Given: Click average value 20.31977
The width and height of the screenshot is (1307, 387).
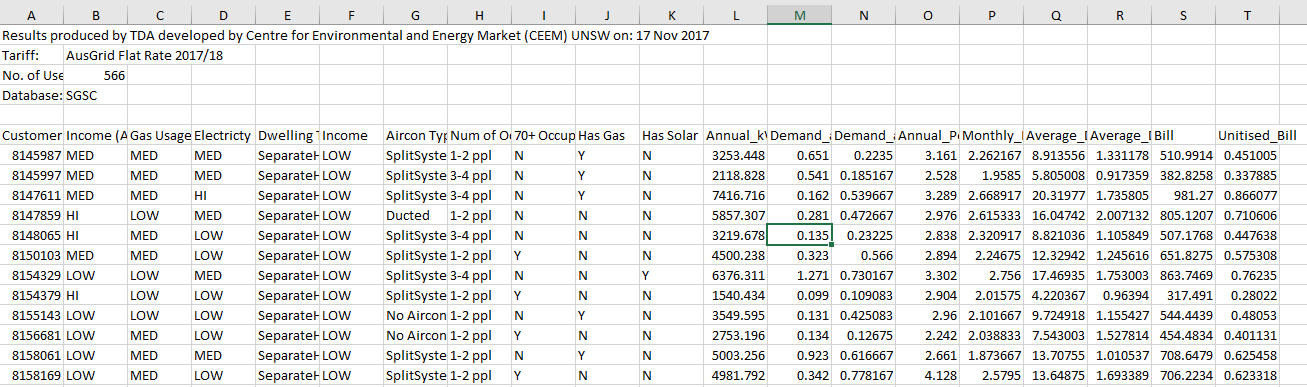Looking at the screenshot, I should [1055, 196].
